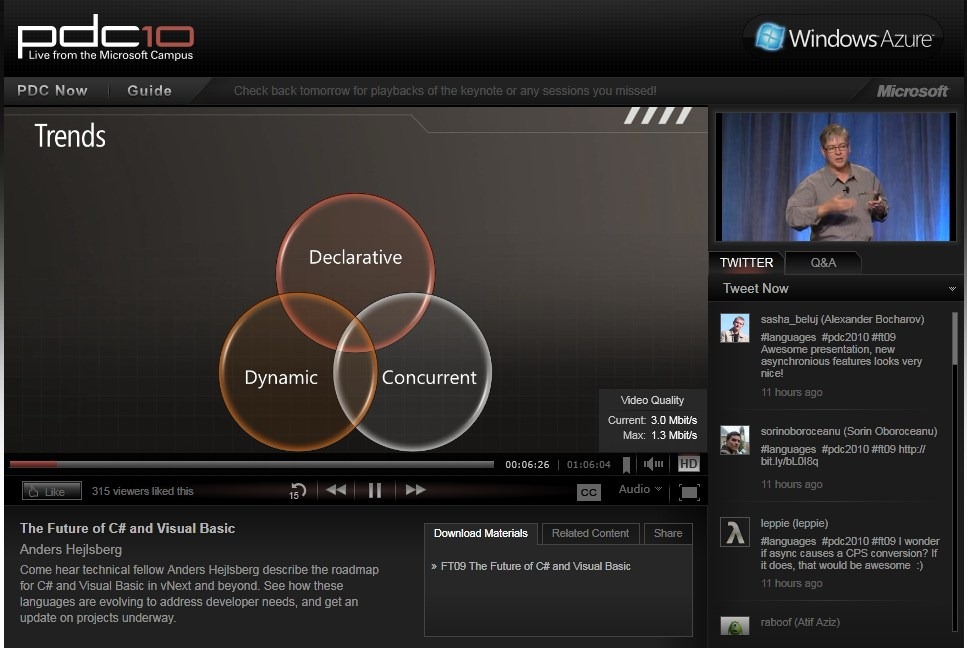Click the bookmark marker next to total time
The height and width of the screenshot is (650, 967).
click(x=627, y=464)
